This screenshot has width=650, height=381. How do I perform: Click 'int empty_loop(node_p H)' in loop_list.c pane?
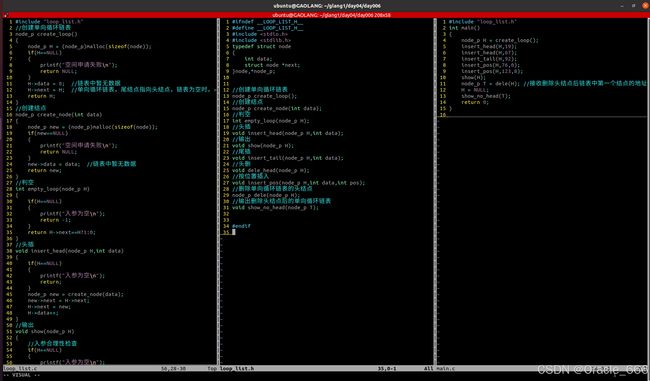pyautogui.click(x=52, y=189)
